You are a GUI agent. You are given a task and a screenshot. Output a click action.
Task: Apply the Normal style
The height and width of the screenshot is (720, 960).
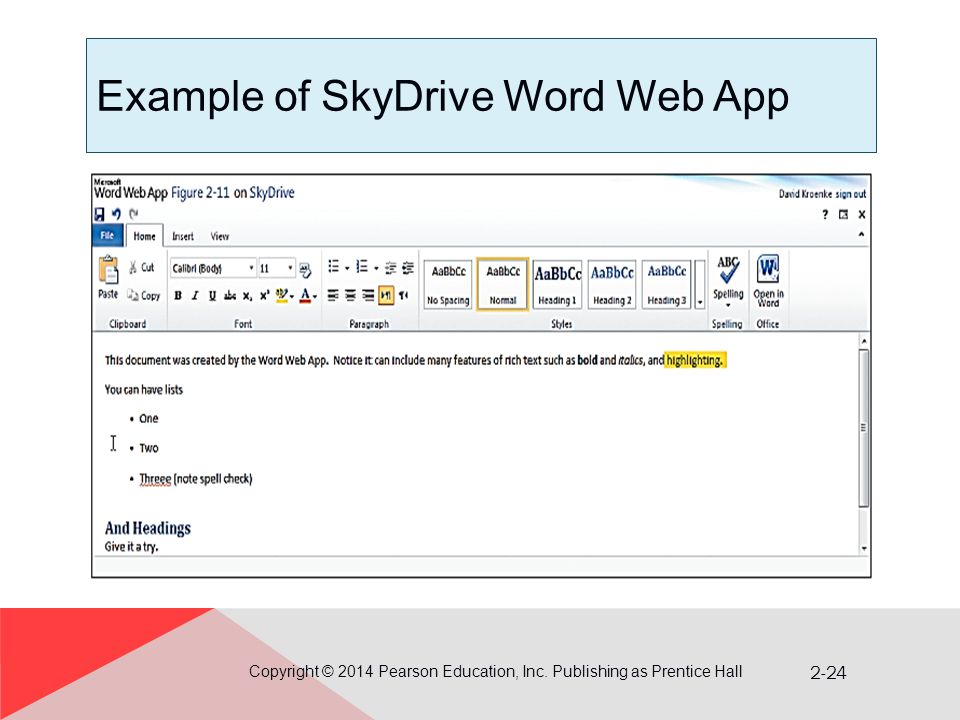point(503,284)
